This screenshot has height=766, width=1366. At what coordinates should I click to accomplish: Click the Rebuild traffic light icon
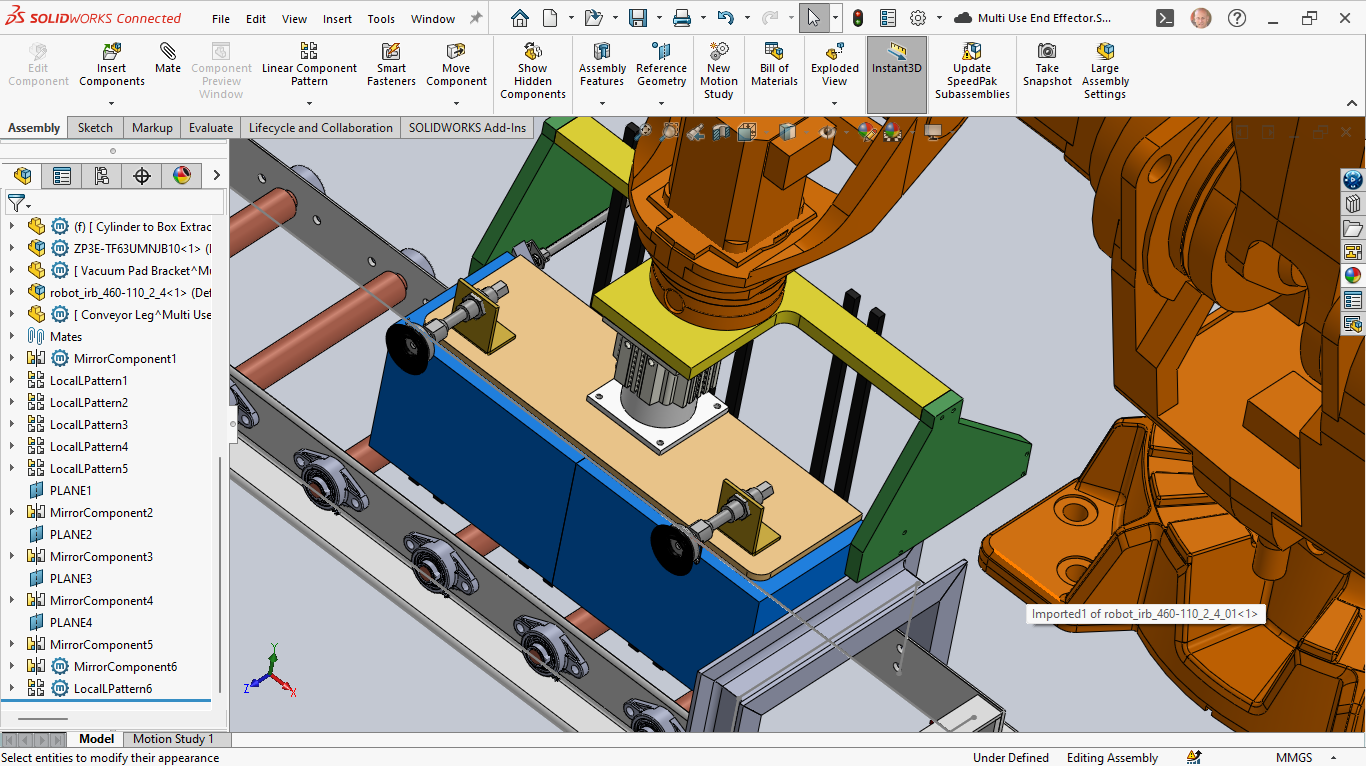[858, 18]
